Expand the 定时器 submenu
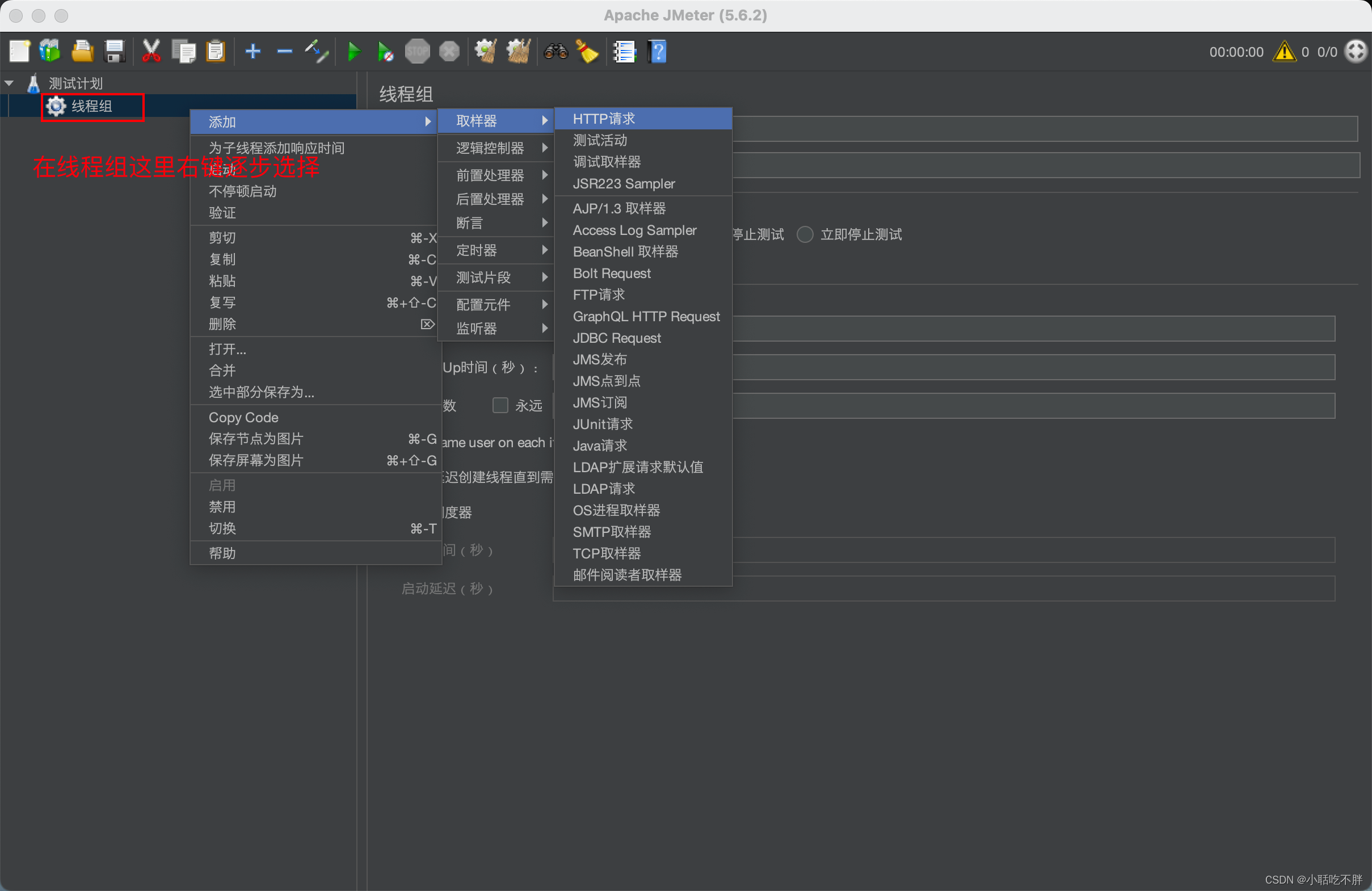This screenshot has height=891, width=1372. pos(496,250)
